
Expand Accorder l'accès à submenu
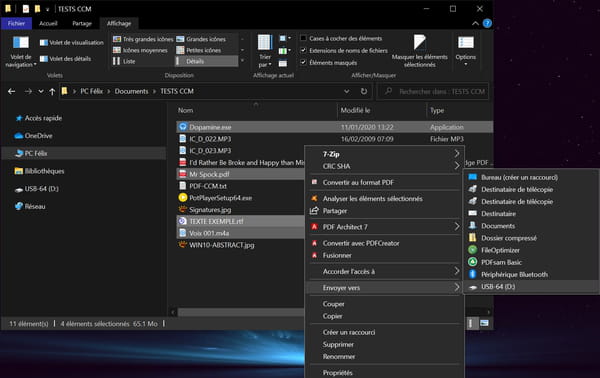point(384,272)
